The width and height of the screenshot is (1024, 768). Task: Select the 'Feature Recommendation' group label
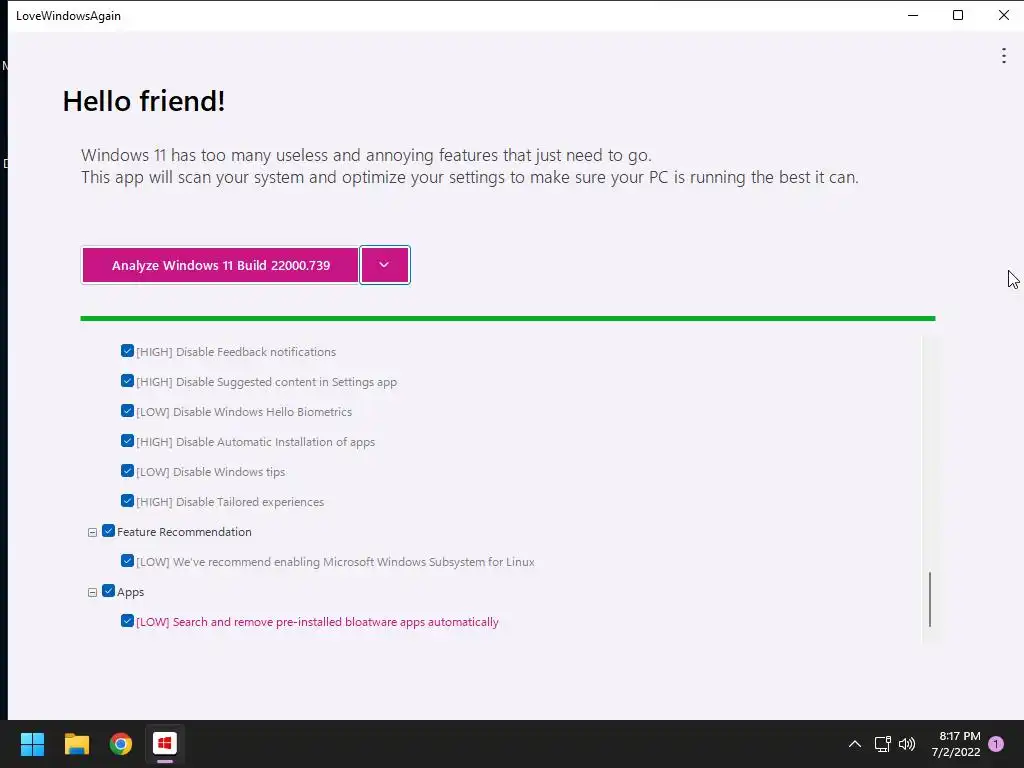184,532
